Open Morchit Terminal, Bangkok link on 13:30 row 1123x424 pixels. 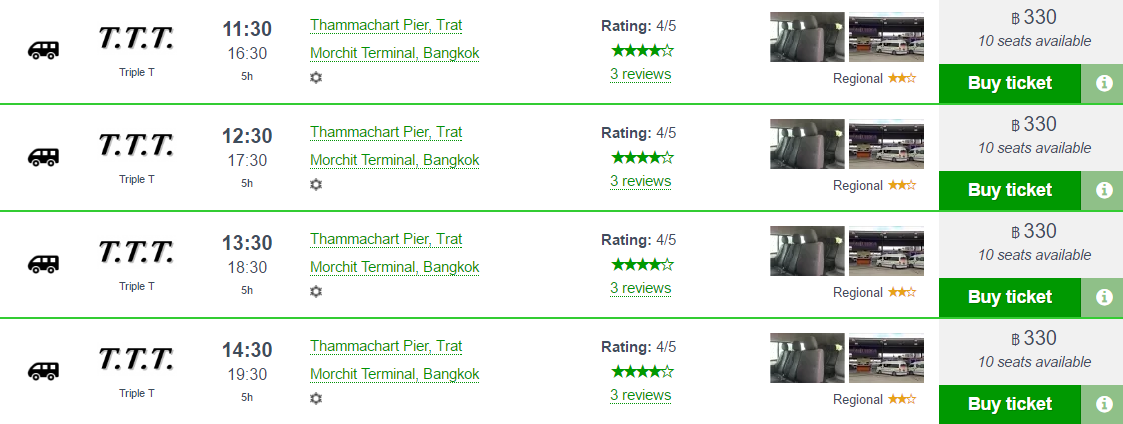[x=395, y=267]
